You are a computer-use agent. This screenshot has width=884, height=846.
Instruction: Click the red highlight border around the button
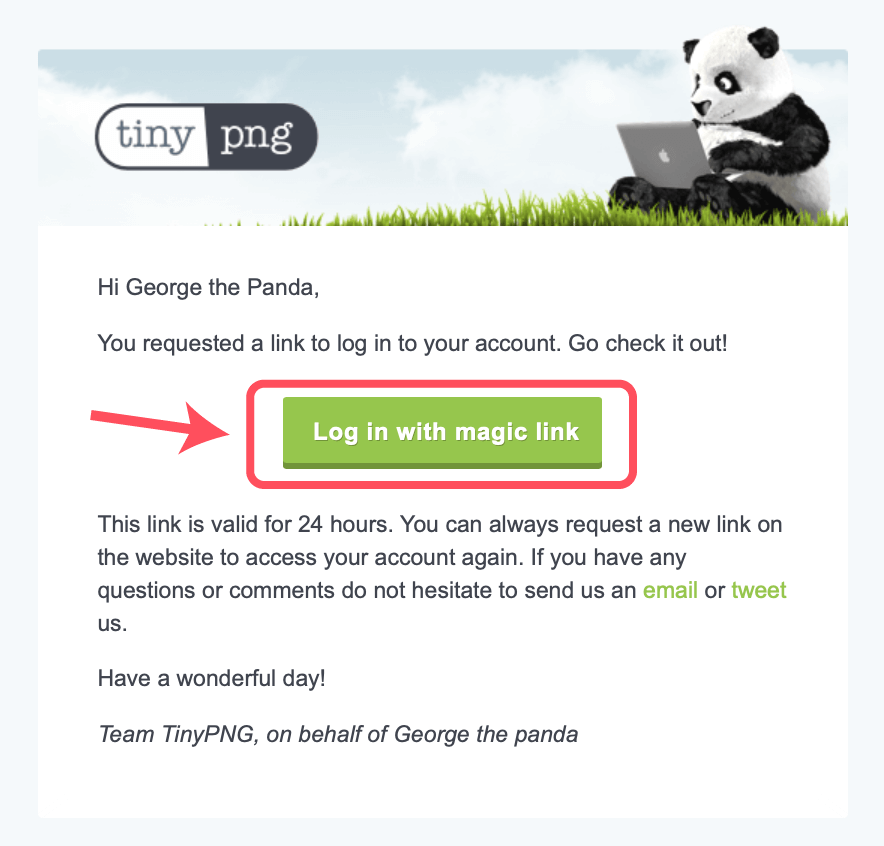coord(441,384)
